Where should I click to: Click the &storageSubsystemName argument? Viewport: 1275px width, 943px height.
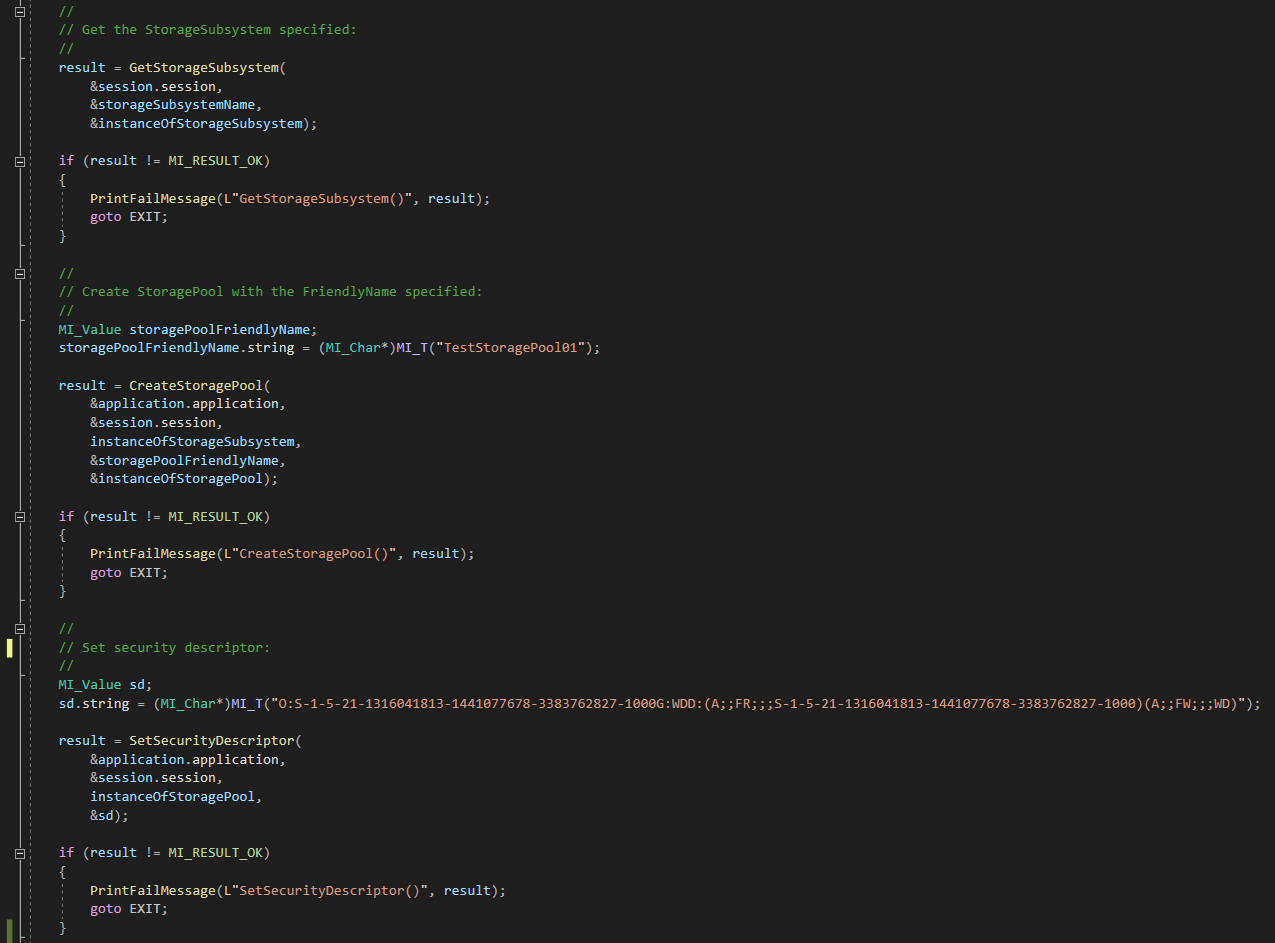175,105
